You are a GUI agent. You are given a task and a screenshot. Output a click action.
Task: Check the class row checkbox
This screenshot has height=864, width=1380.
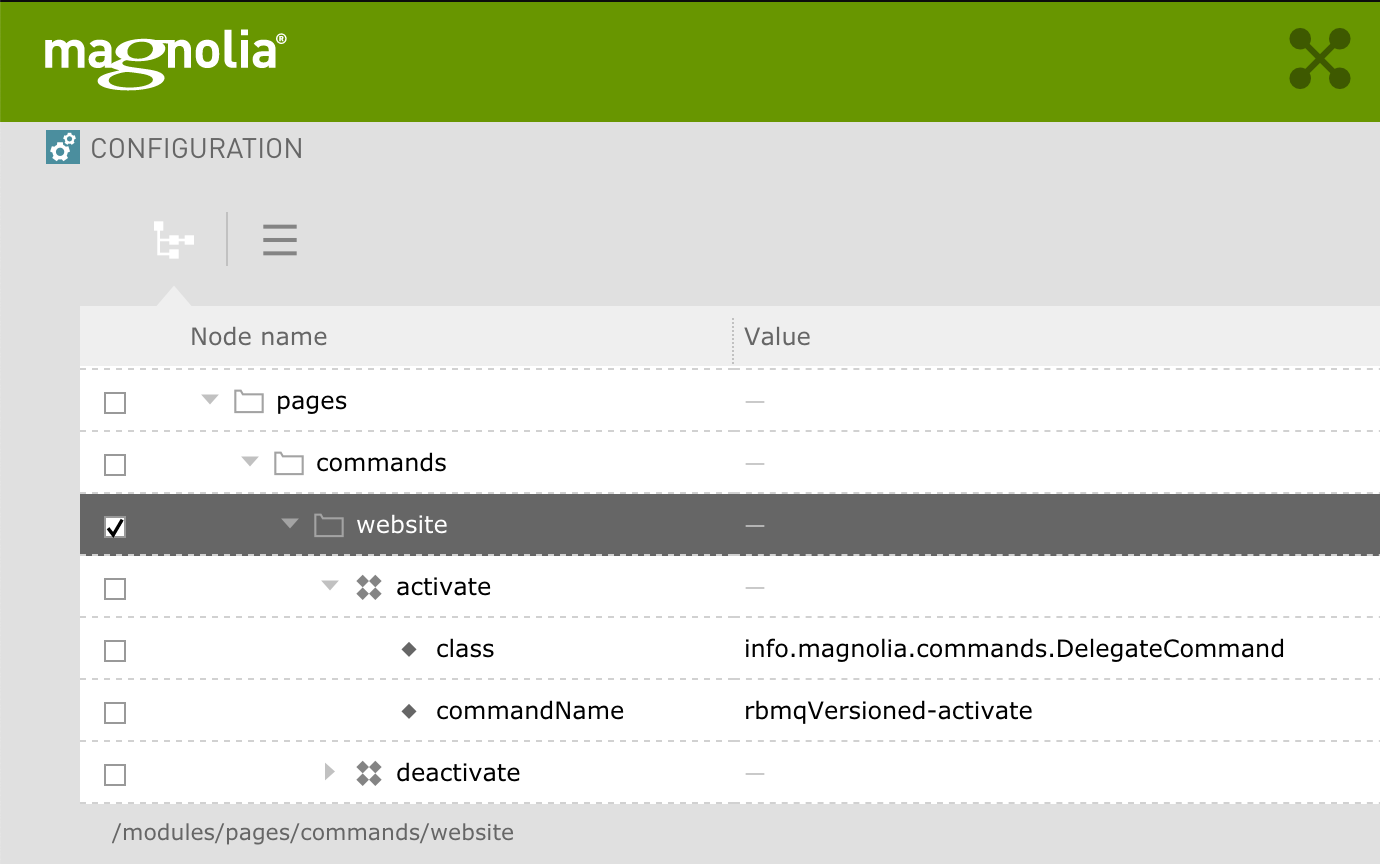tap(115, 651)
